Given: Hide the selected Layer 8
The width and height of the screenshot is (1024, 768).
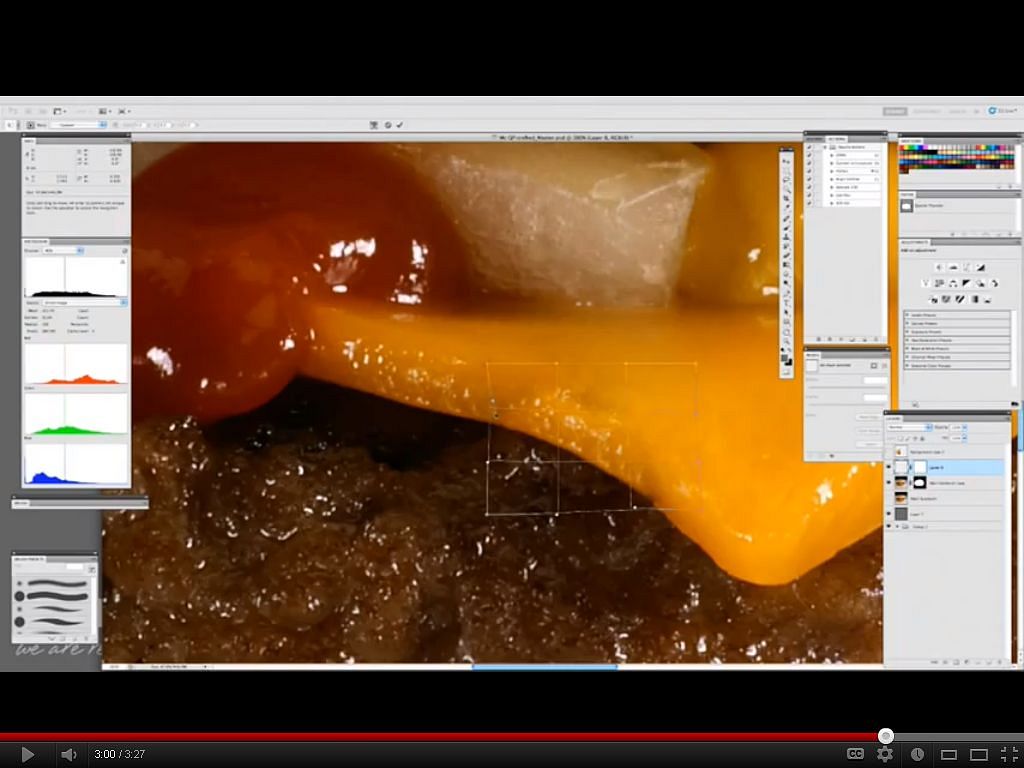Looking at the screenshot, I should pos(888,467).
